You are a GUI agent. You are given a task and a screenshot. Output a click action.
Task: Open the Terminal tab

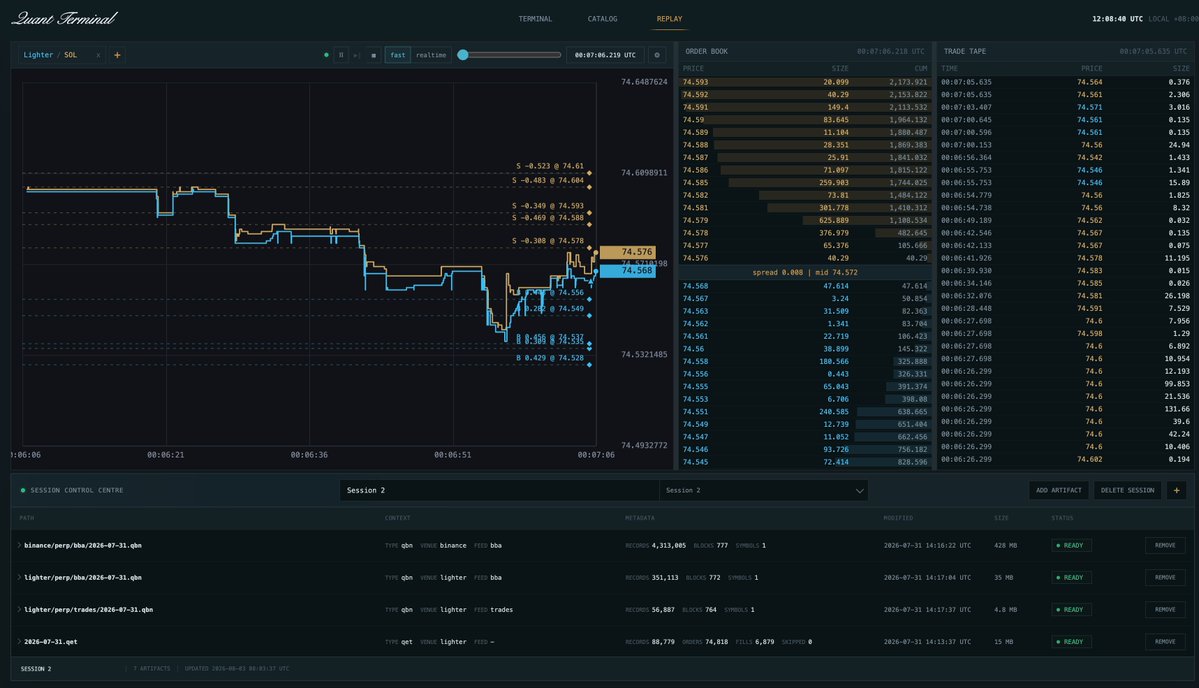[x=535, y=19]
